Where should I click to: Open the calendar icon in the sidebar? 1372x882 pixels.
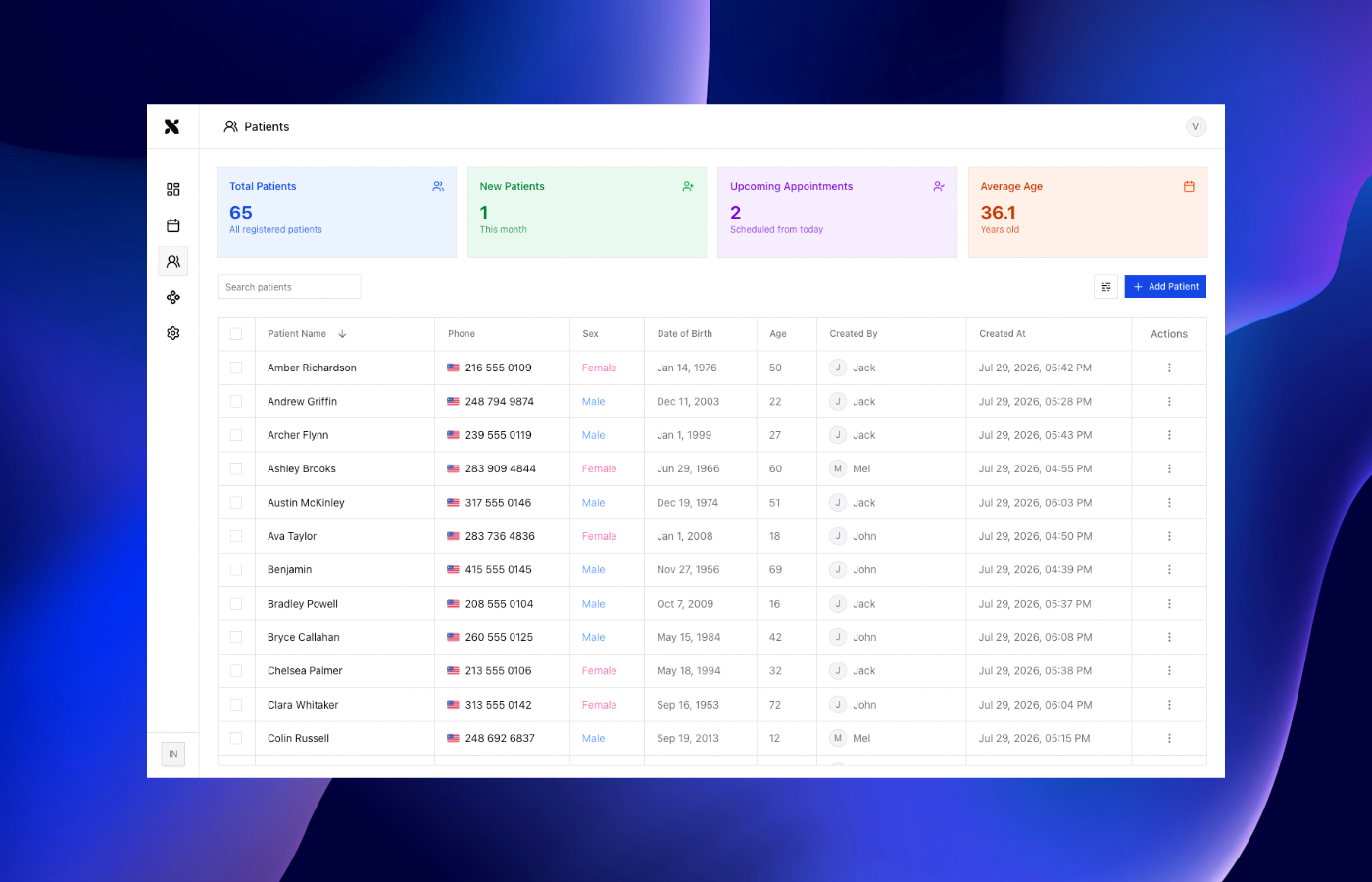[x=173, y=225]
